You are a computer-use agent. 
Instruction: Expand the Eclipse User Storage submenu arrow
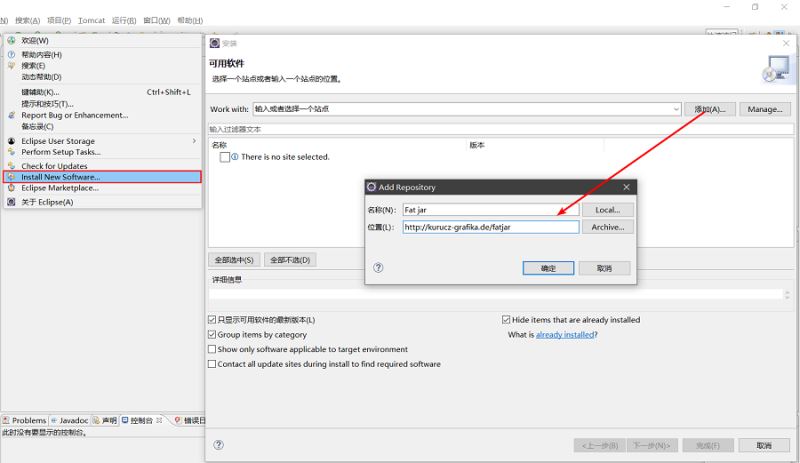tap(194, 140)
